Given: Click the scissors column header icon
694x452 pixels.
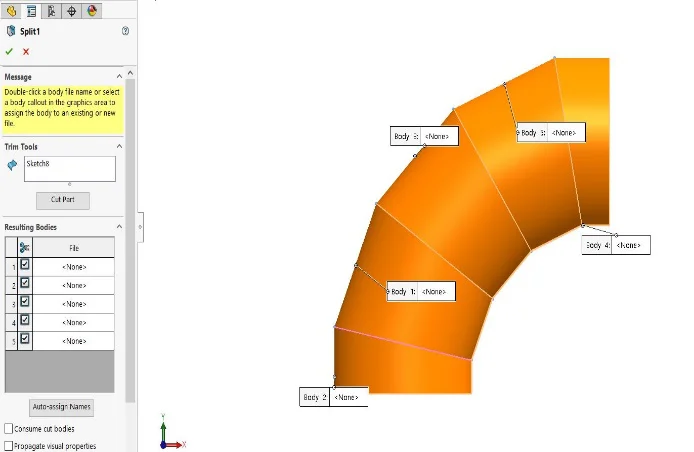Looking at the screenshot, I should click(25, 247).
